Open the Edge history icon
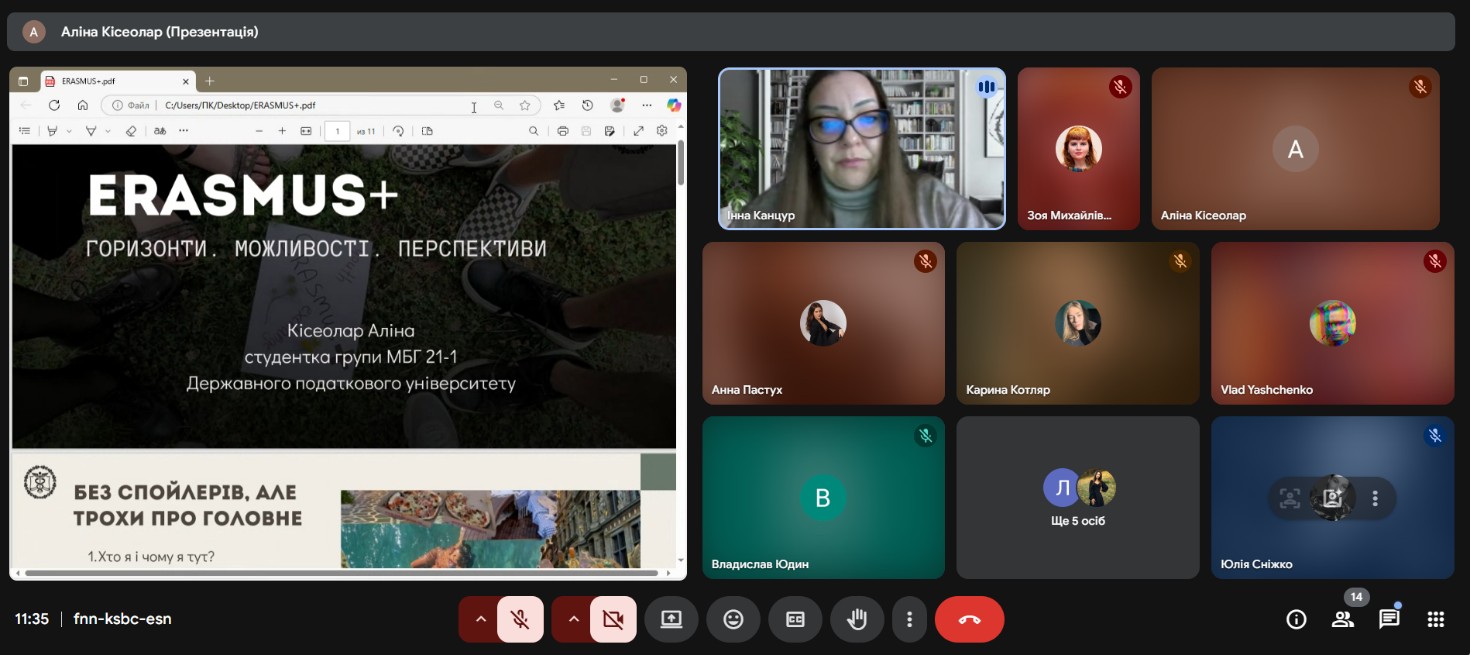The width and height of the screenshot is (1470, 655). pos(588,105)
